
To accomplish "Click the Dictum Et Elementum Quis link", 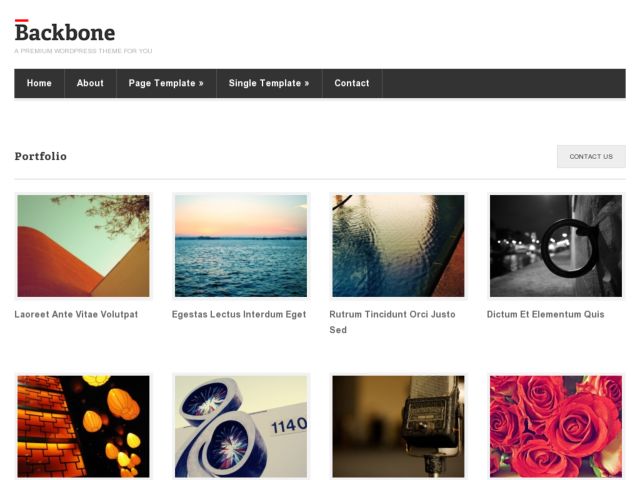I will point(546,314).
